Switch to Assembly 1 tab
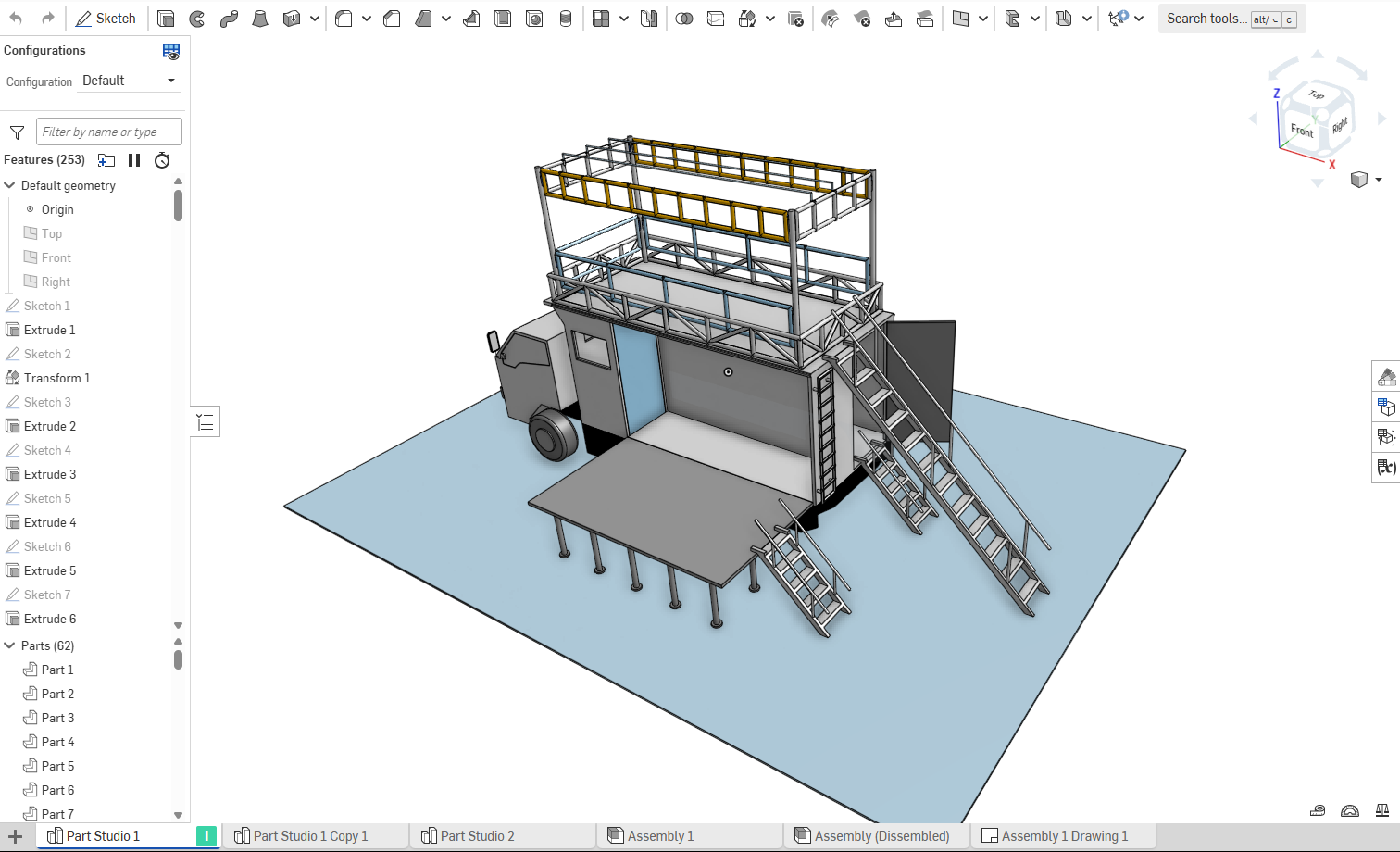 coord(659,836)
